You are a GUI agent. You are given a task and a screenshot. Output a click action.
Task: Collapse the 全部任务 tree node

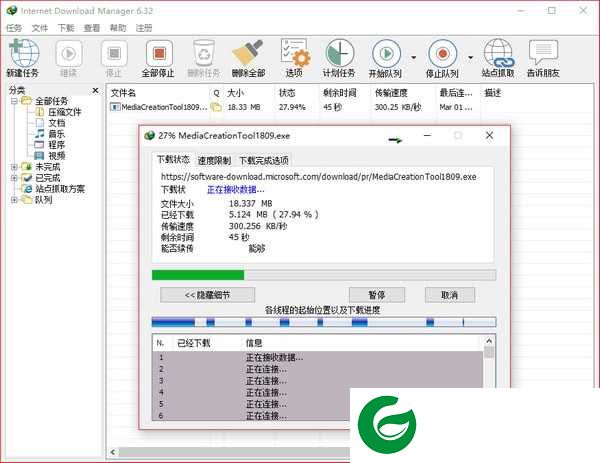pos(14,101)
